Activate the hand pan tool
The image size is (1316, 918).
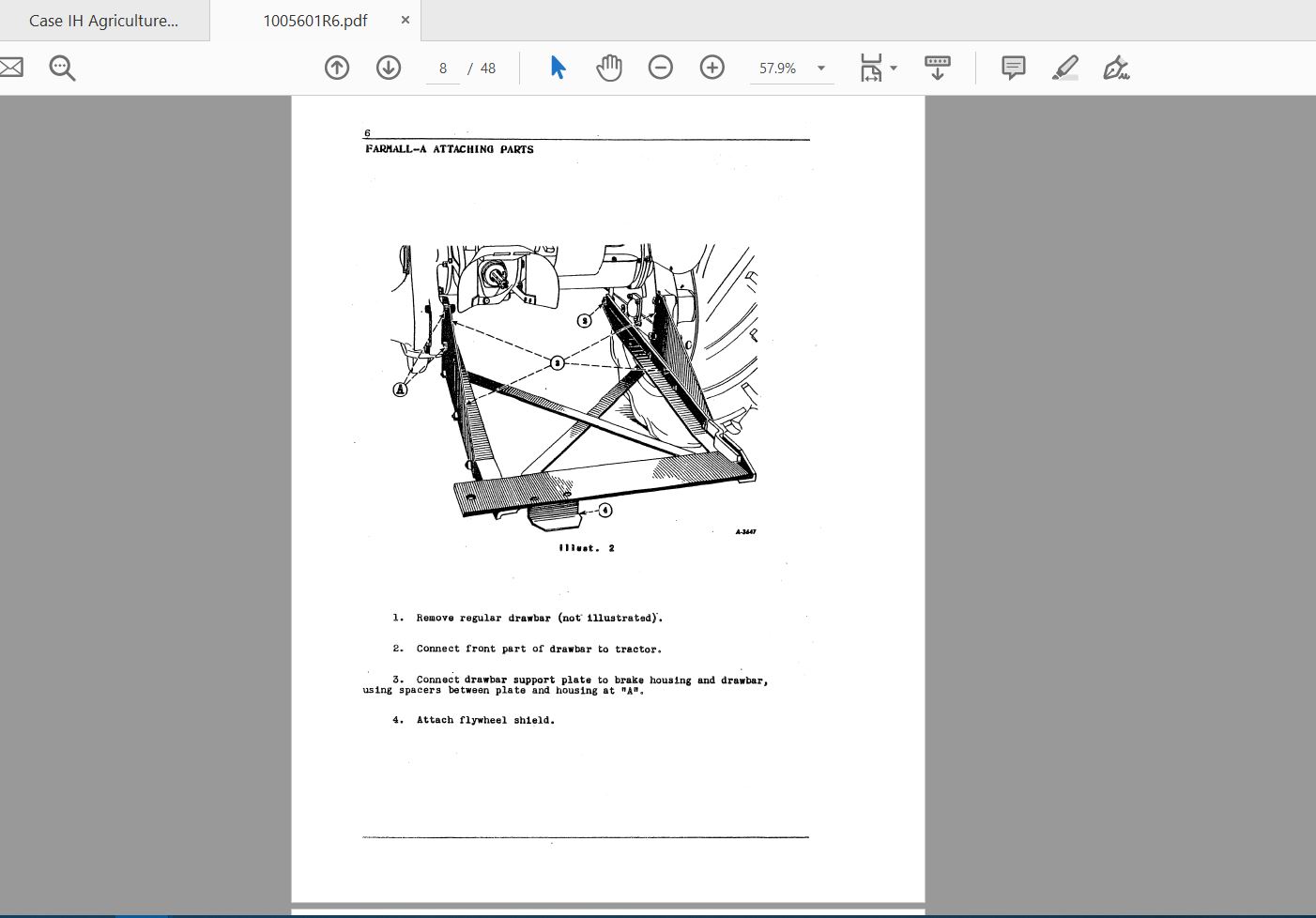[x=609, y=68]
